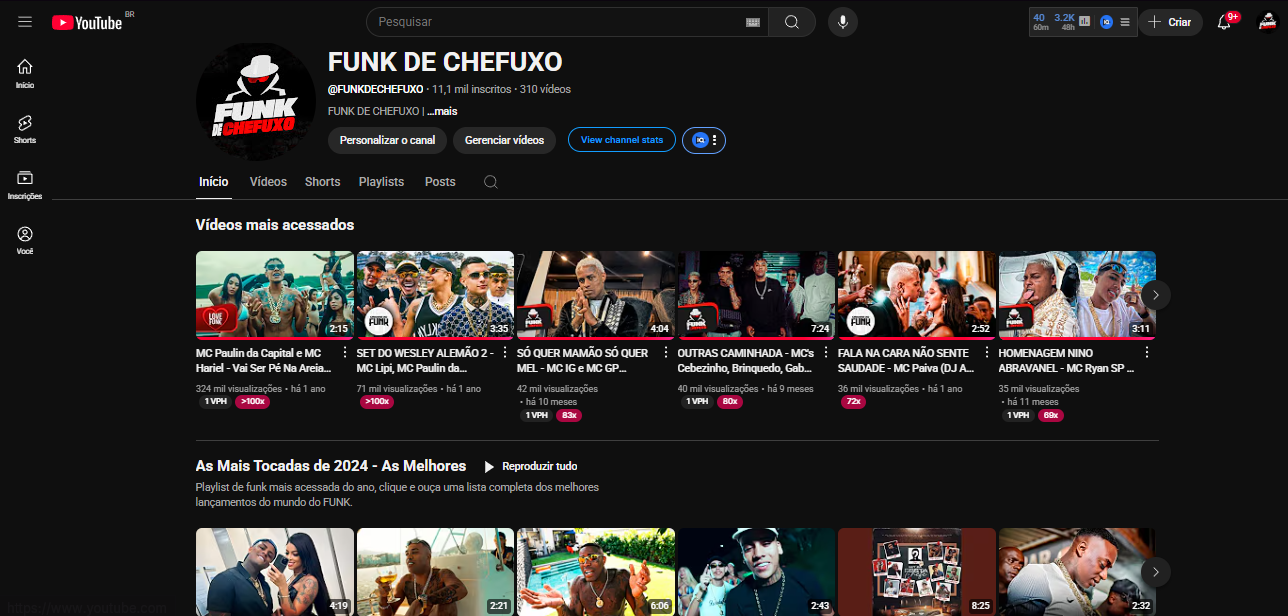The image size is (1288, 616).
Task: Click 69x badge under HOMENAGEM NINO ABRAVANEL
Action: pos(1050,415)
